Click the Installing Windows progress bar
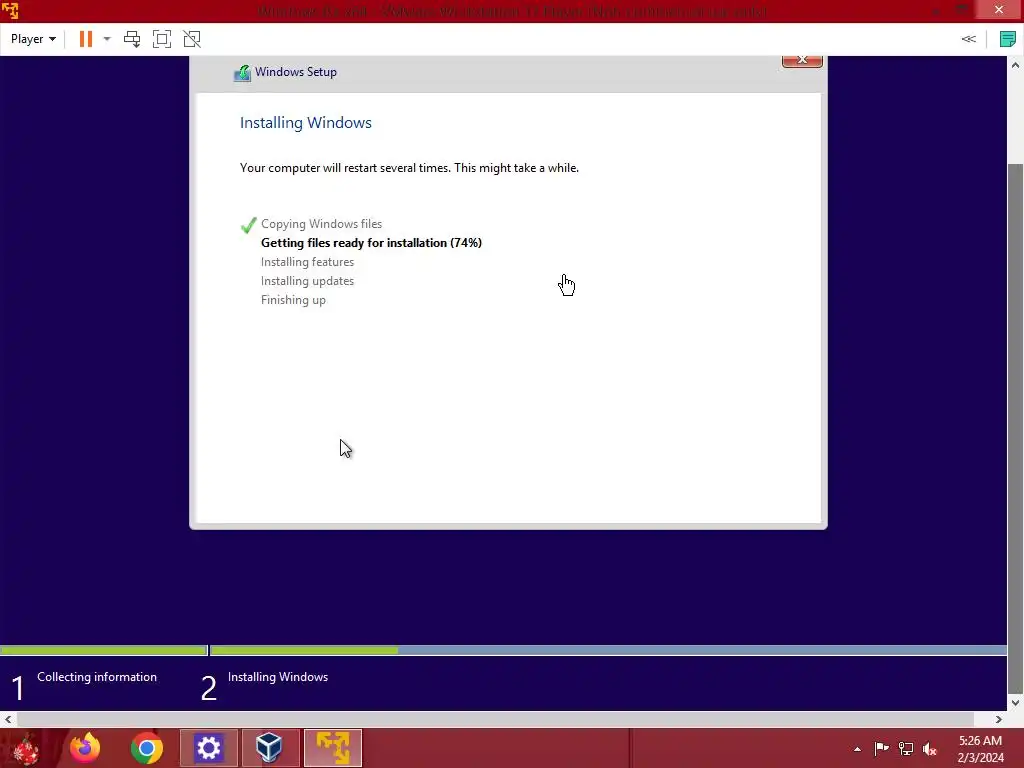Viewport: 1024px width, 768px height. 609,650
